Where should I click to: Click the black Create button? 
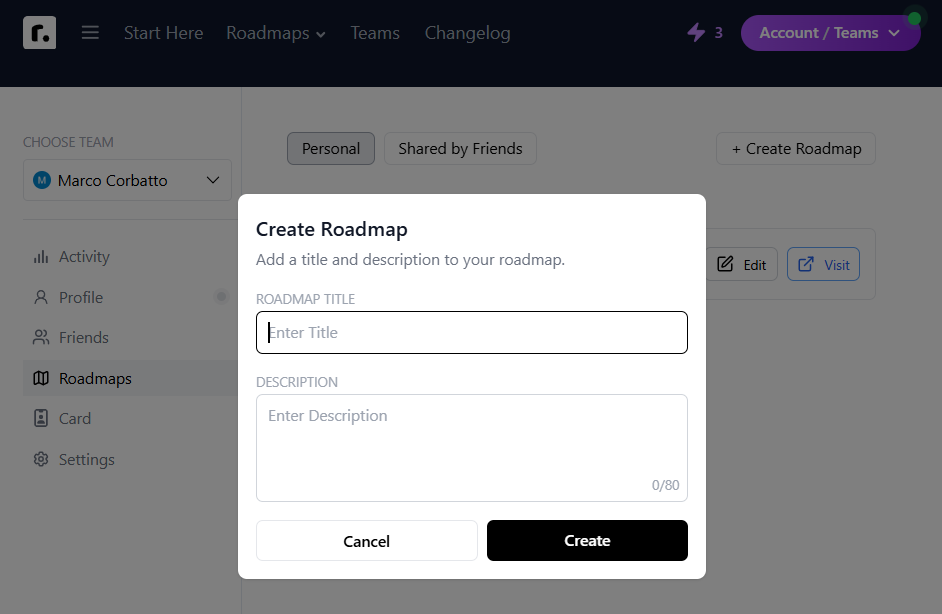(x=587, y=541)
